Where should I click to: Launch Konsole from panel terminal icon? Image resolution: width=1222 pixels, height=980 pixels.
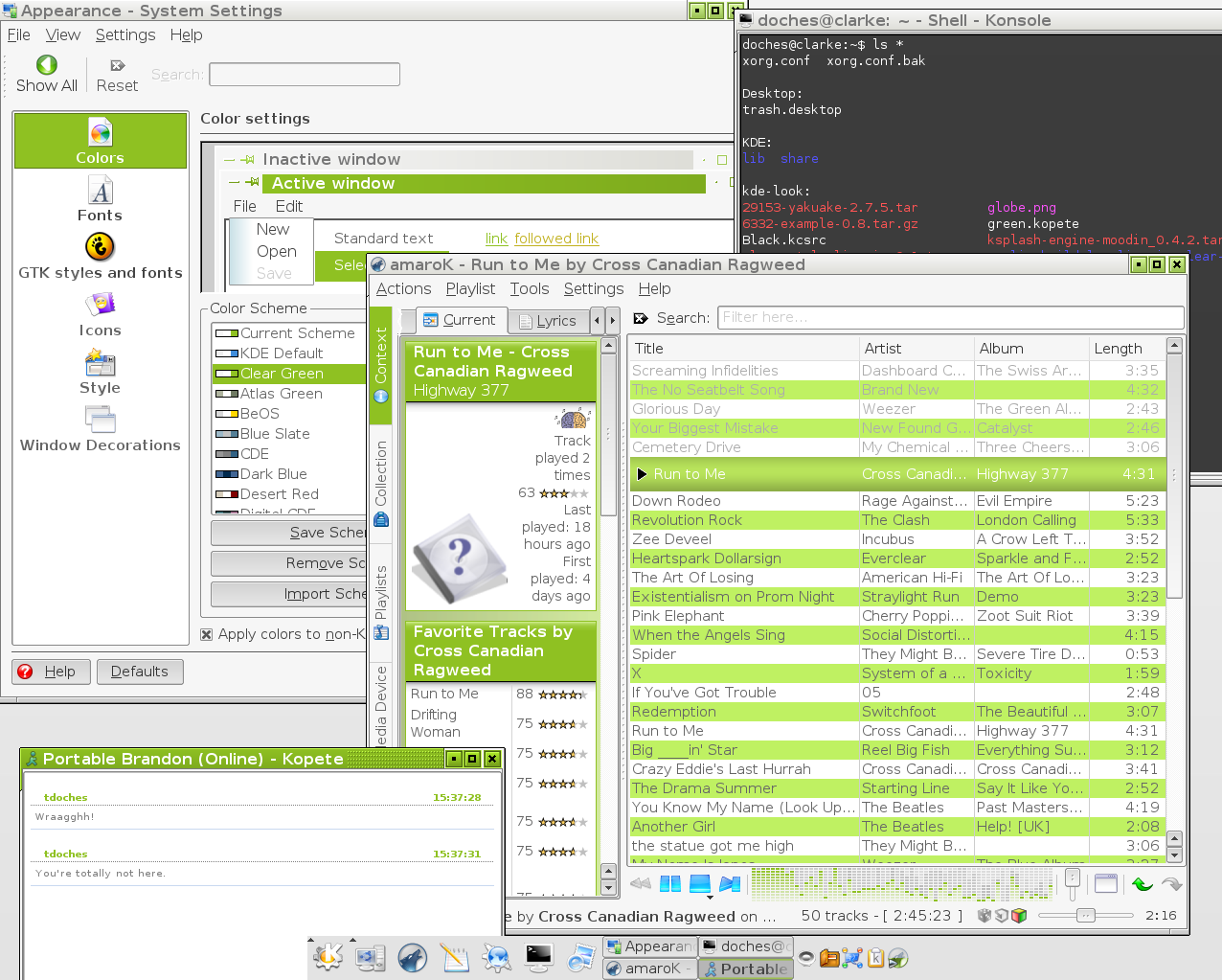point(539,957)
